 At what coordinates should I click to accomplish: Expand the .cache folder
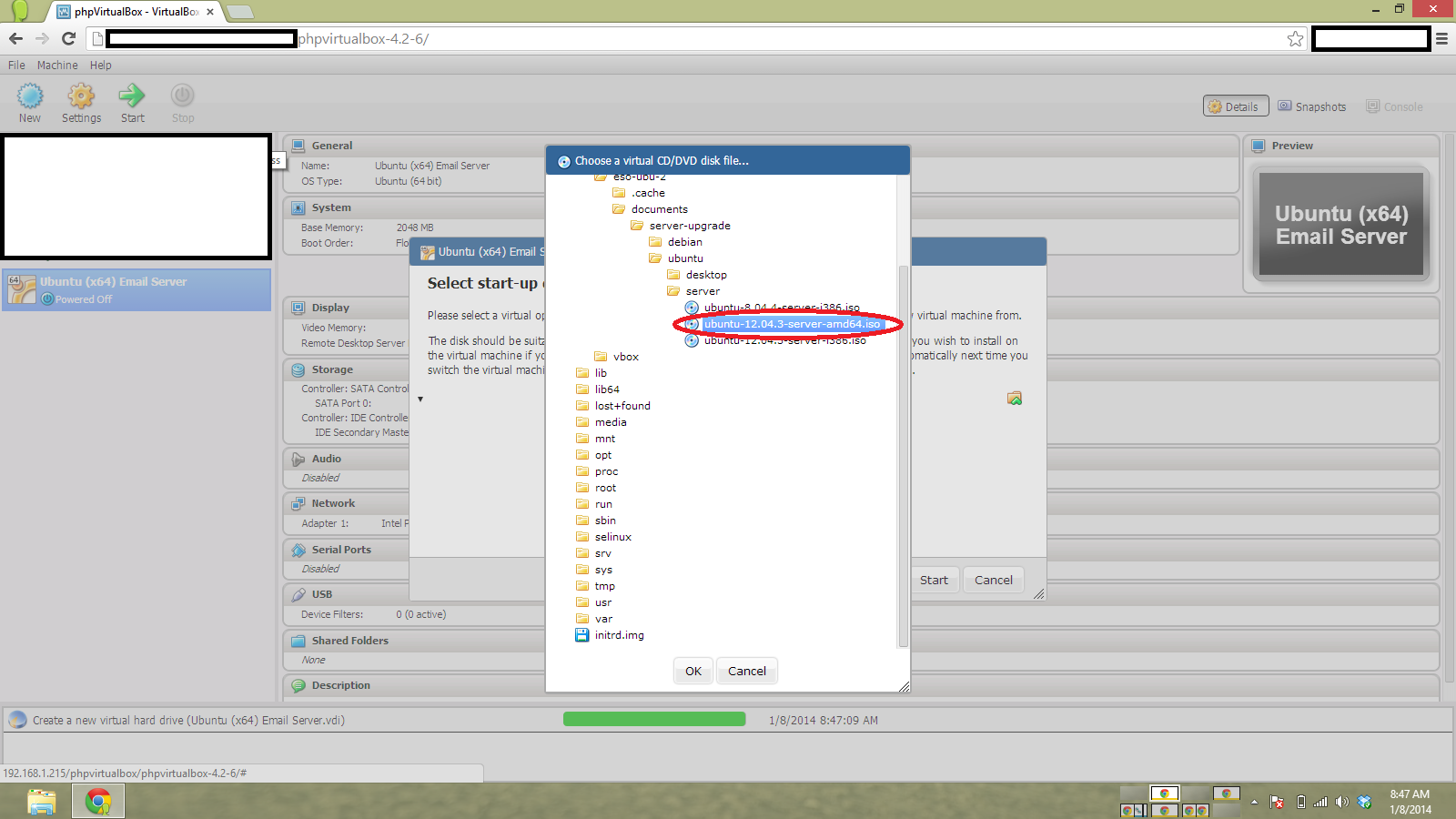[619, 193]
